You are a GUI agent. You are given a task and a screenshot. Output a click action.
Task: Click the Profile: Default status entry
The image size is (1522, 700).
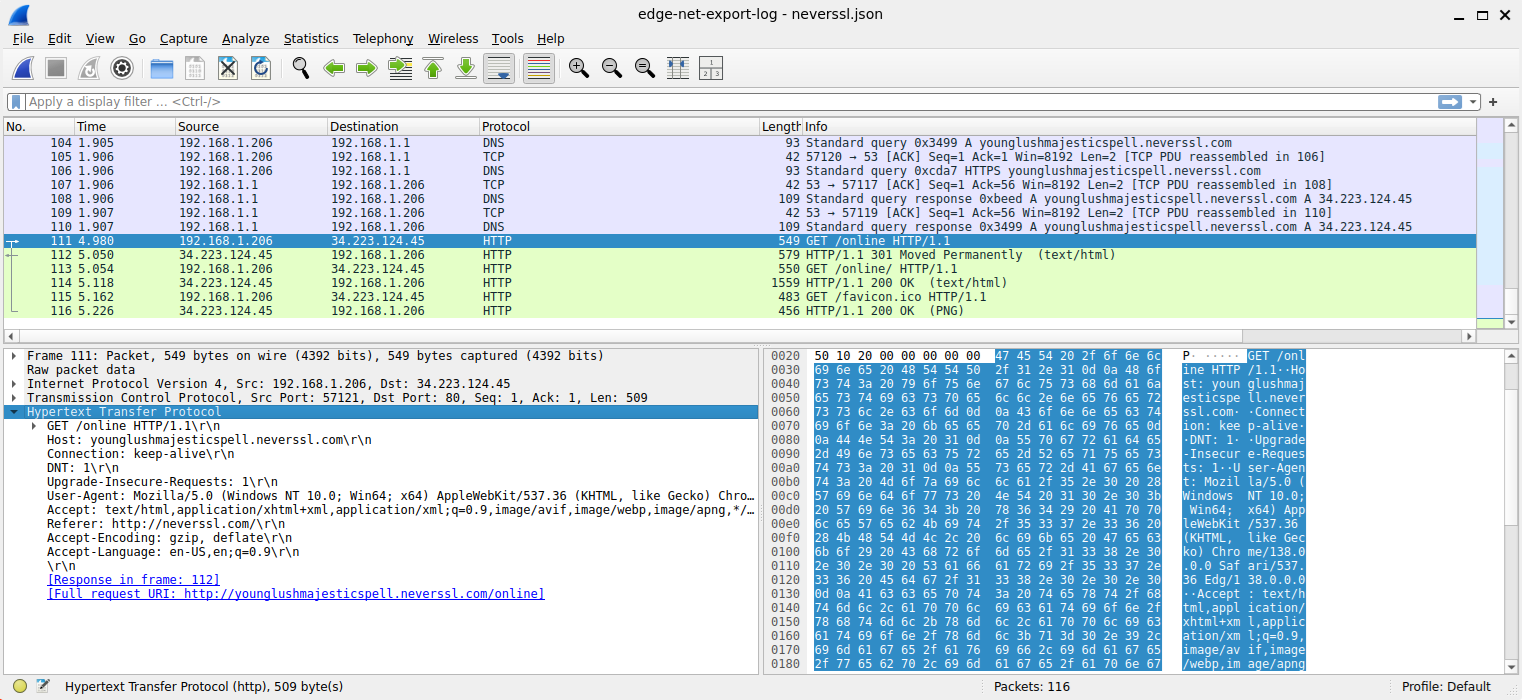tap(1446, 687)
